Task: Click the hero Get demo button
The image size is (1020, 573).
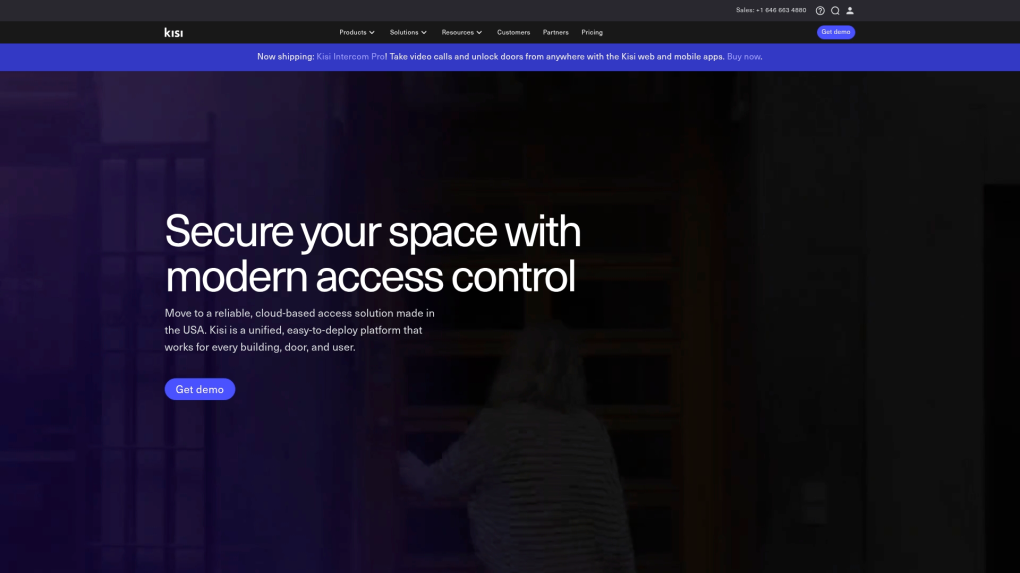Action: [x=200, y=389]
